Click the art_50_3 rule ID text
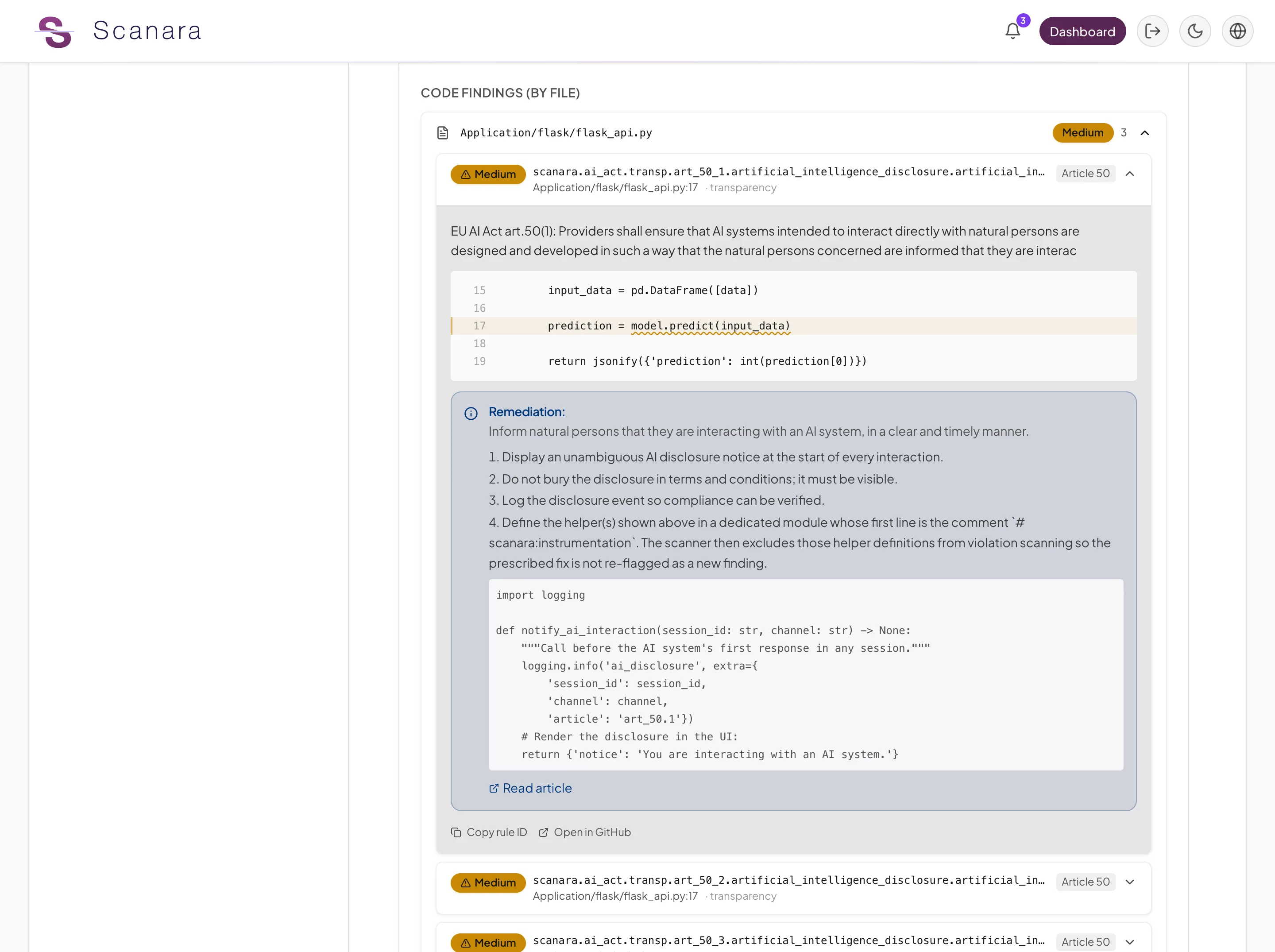The width and height of the screenshot is (1275, 952). pyautogui.click(x=789, y=940)
